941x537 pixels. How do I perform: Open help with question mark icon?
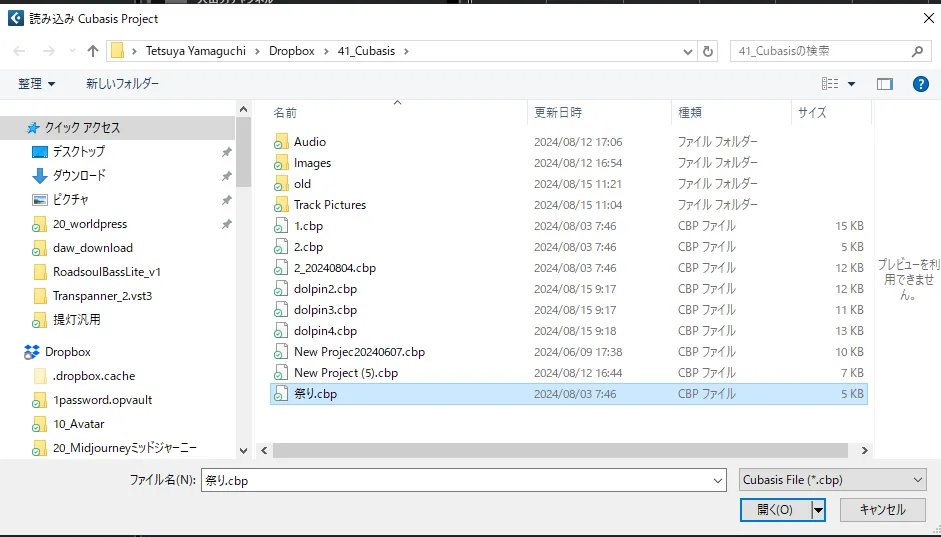tap(921, 84)
